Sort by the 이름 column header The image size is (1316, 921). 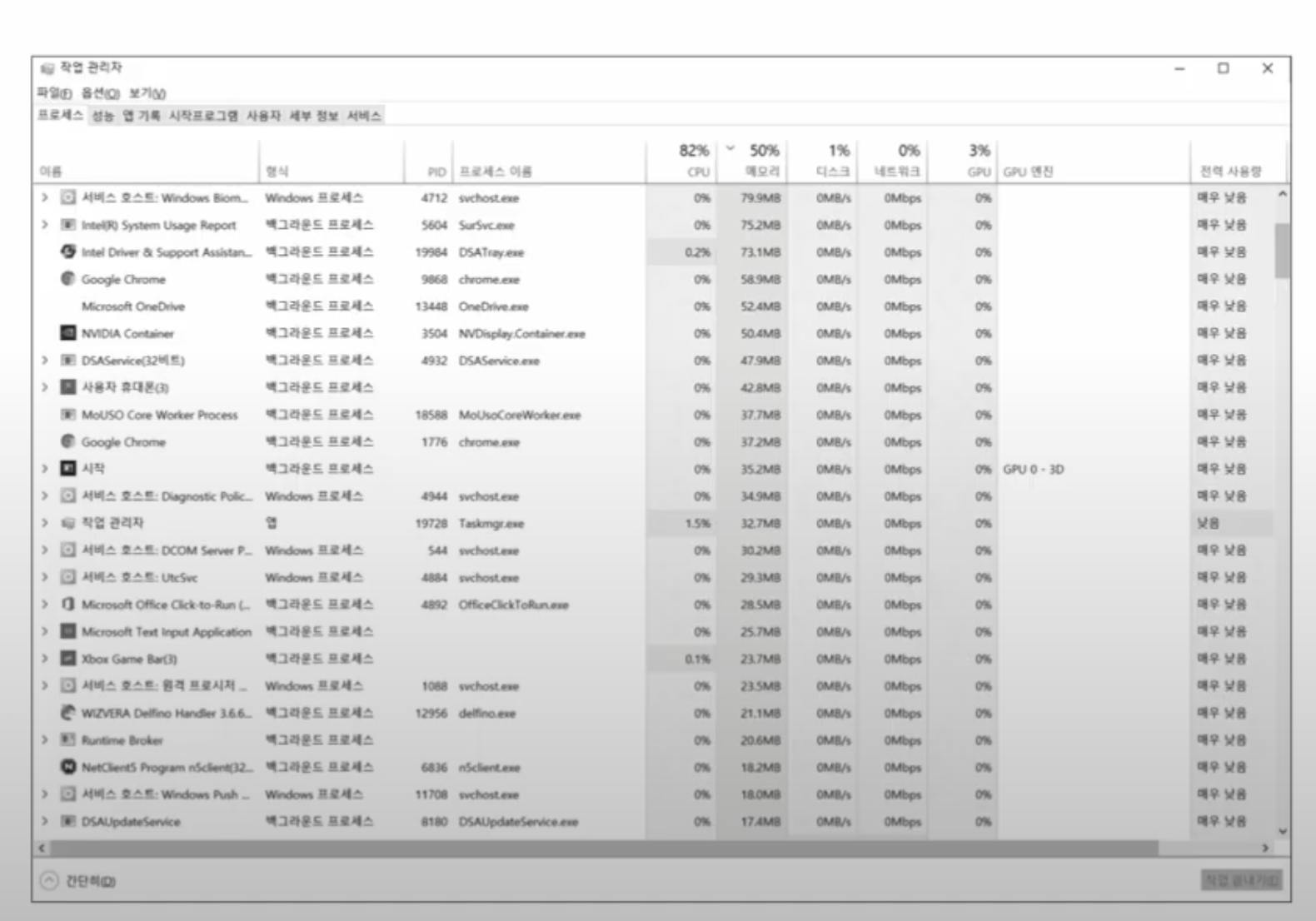pyautogui.click(x=147, y=160)
